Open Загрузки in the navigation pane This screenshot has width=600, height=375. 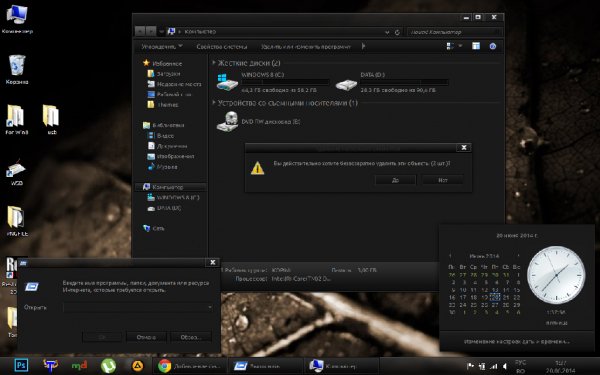[168, 73]
